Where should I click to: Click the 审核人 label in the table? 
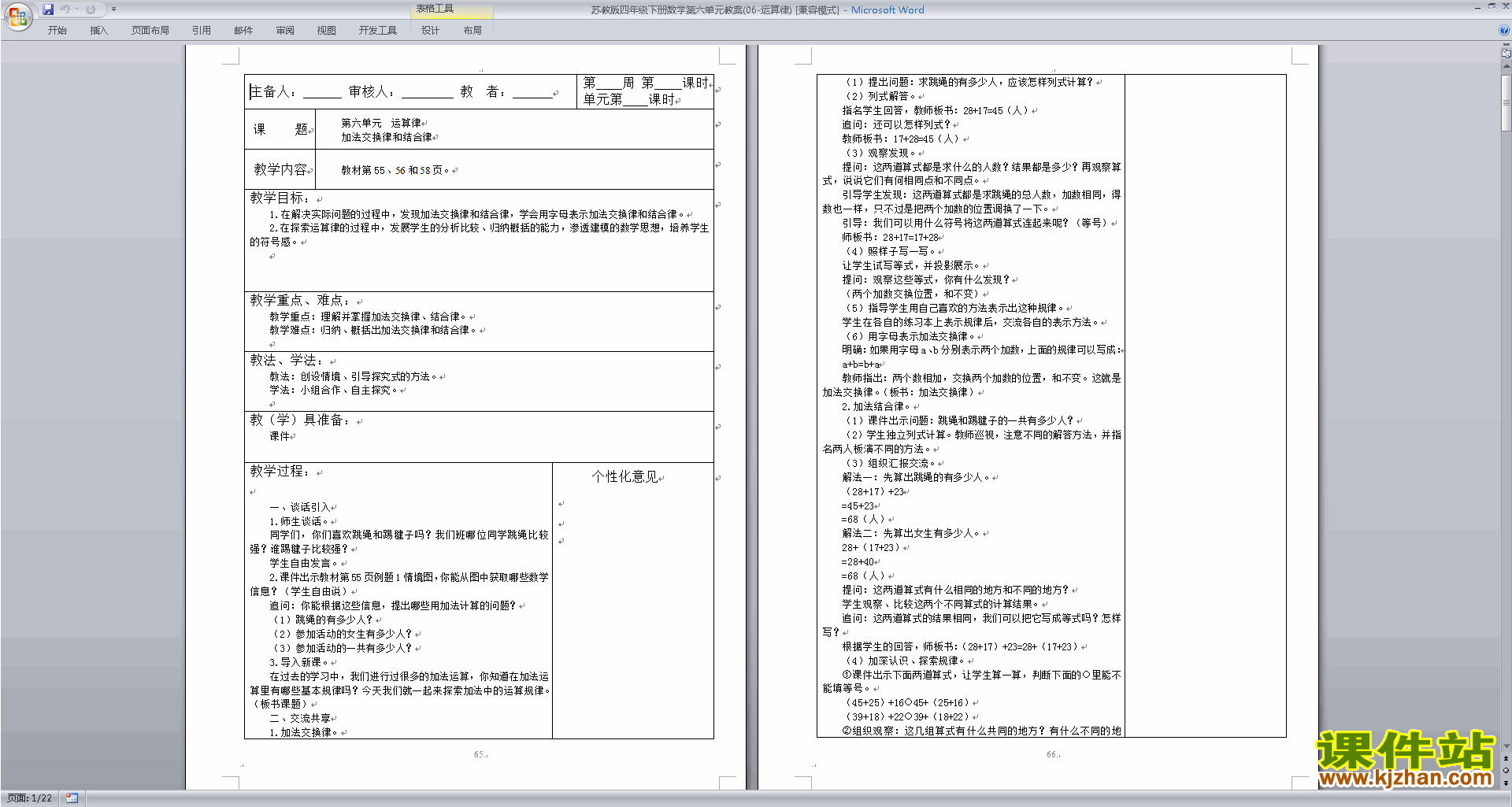(x=372, y=92)
